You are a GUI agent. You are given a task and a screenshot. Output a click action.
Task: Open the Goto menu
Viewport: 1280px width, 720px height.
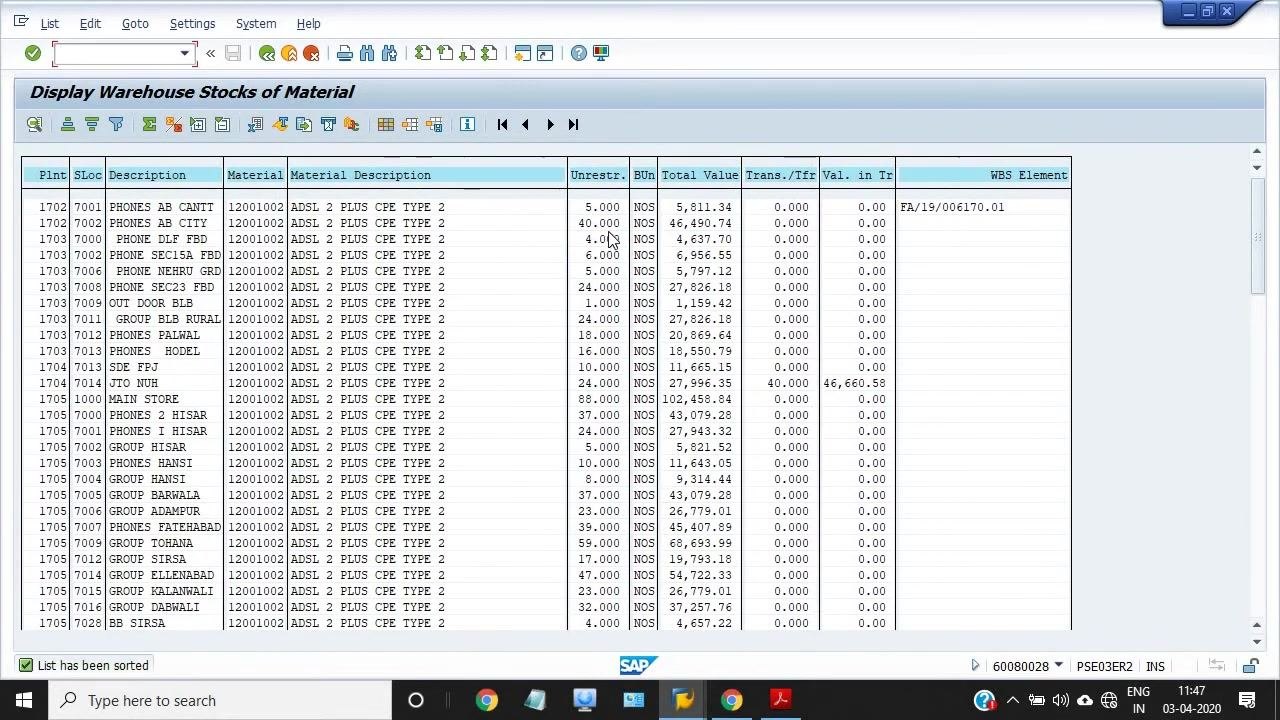point(135,23)
